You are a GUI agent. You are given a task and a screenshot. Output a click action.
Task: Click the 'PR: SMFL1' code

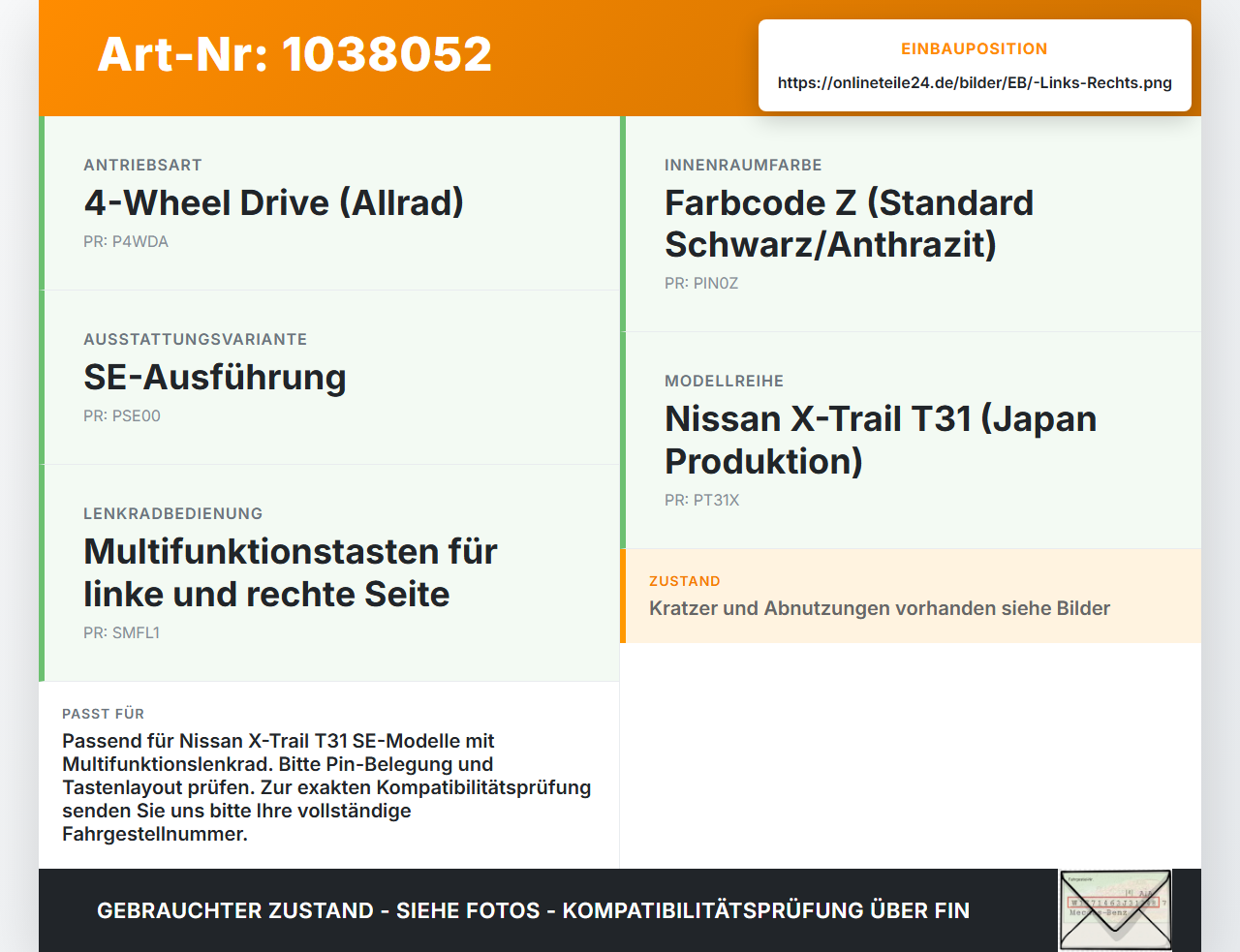tap(121, 632)
